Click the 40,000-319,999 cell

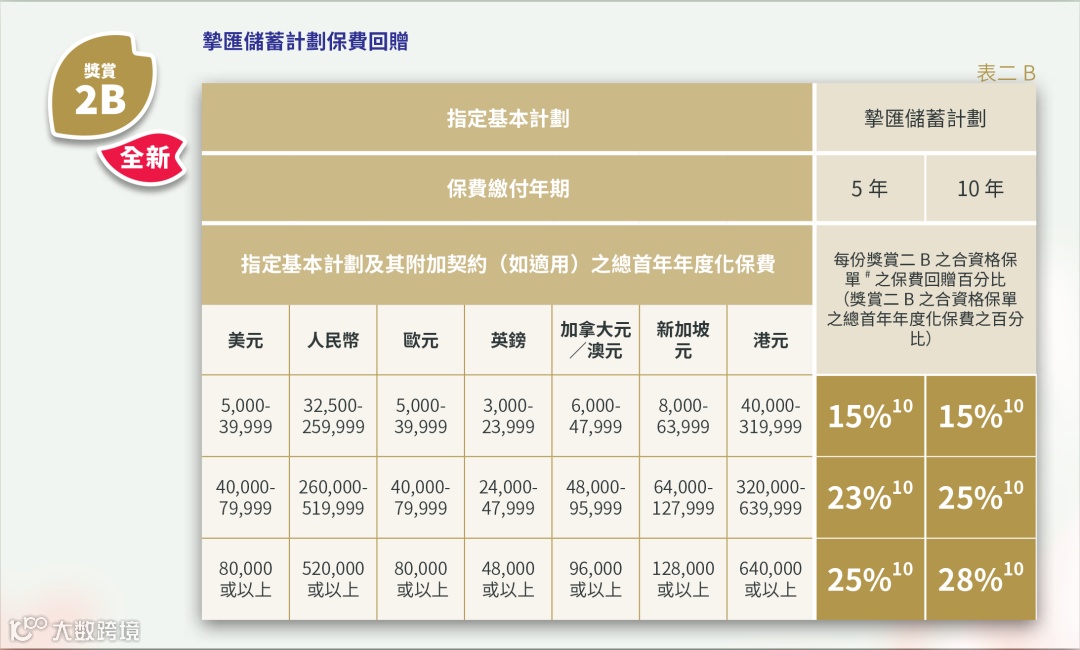[x=770, y=416]
